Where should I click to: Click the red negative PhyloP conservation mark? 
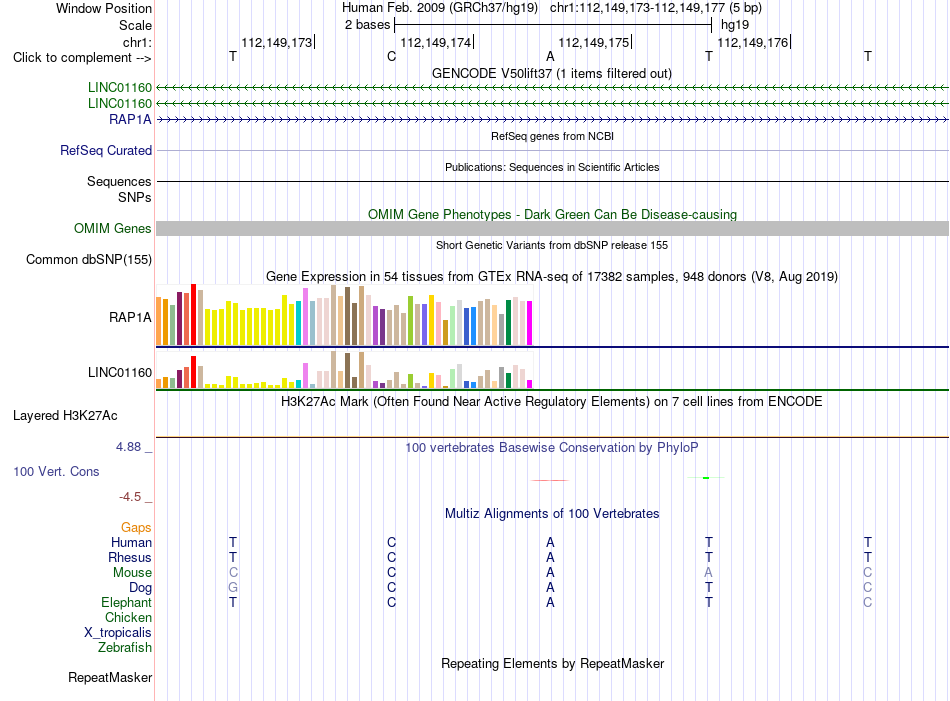[550, 480]
